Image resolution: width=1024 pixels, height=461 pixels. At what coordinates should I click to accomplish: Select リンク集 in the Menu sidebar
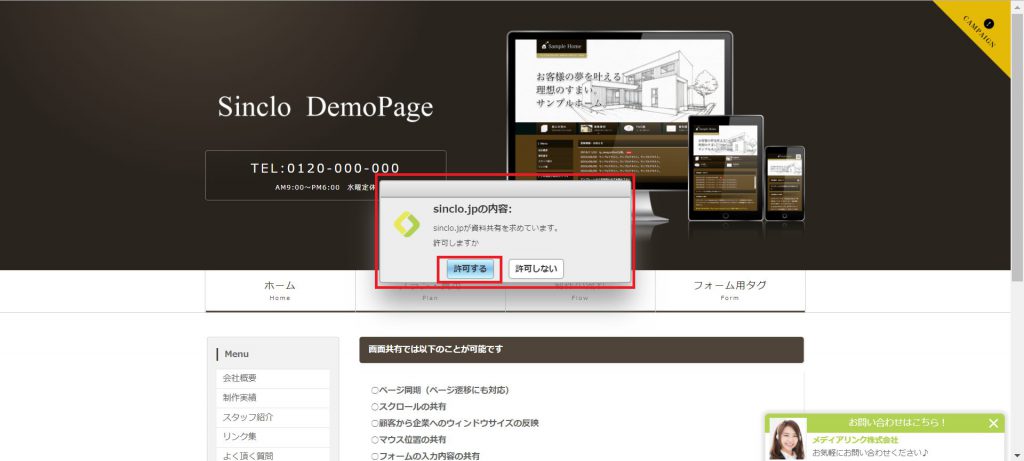[273, 437]
